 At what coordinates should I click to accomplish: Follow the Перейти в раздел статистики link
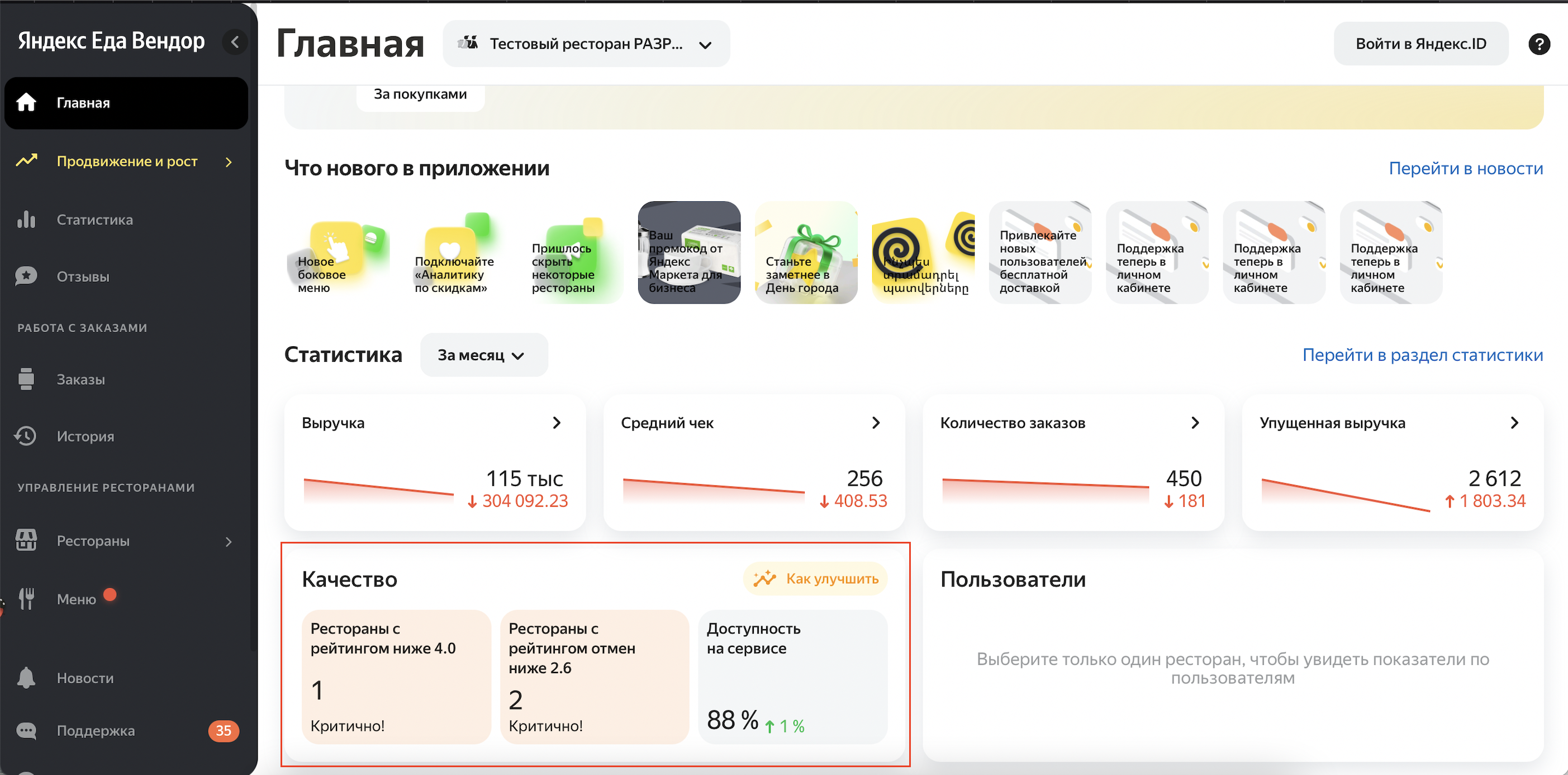tap(1423, 355)
